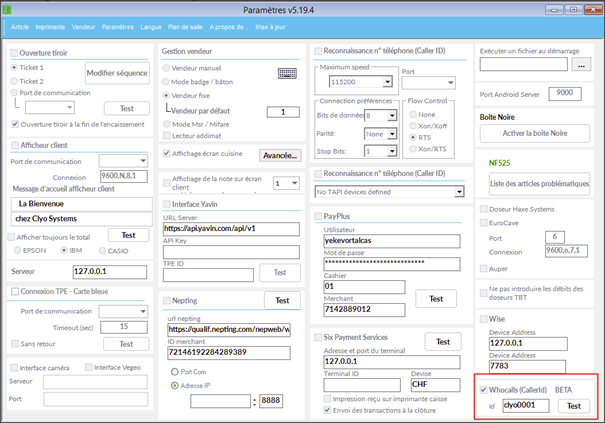605x423 pixels.
Task: Expand the Afficheur client port dropdown
Action: (x=143, y=161)
